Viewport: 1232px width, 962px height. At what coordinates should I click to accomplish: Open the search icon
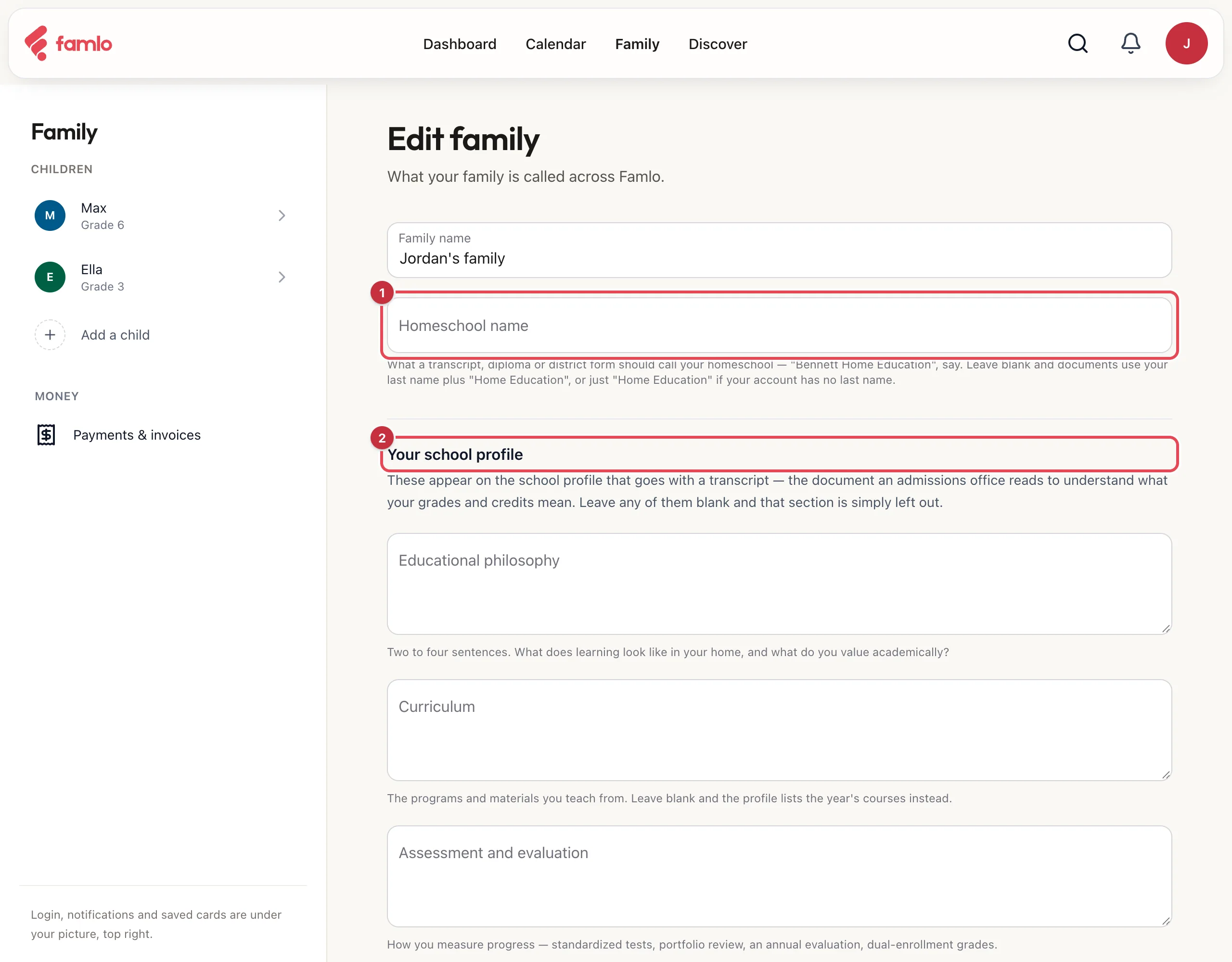tap(1078, 43)
